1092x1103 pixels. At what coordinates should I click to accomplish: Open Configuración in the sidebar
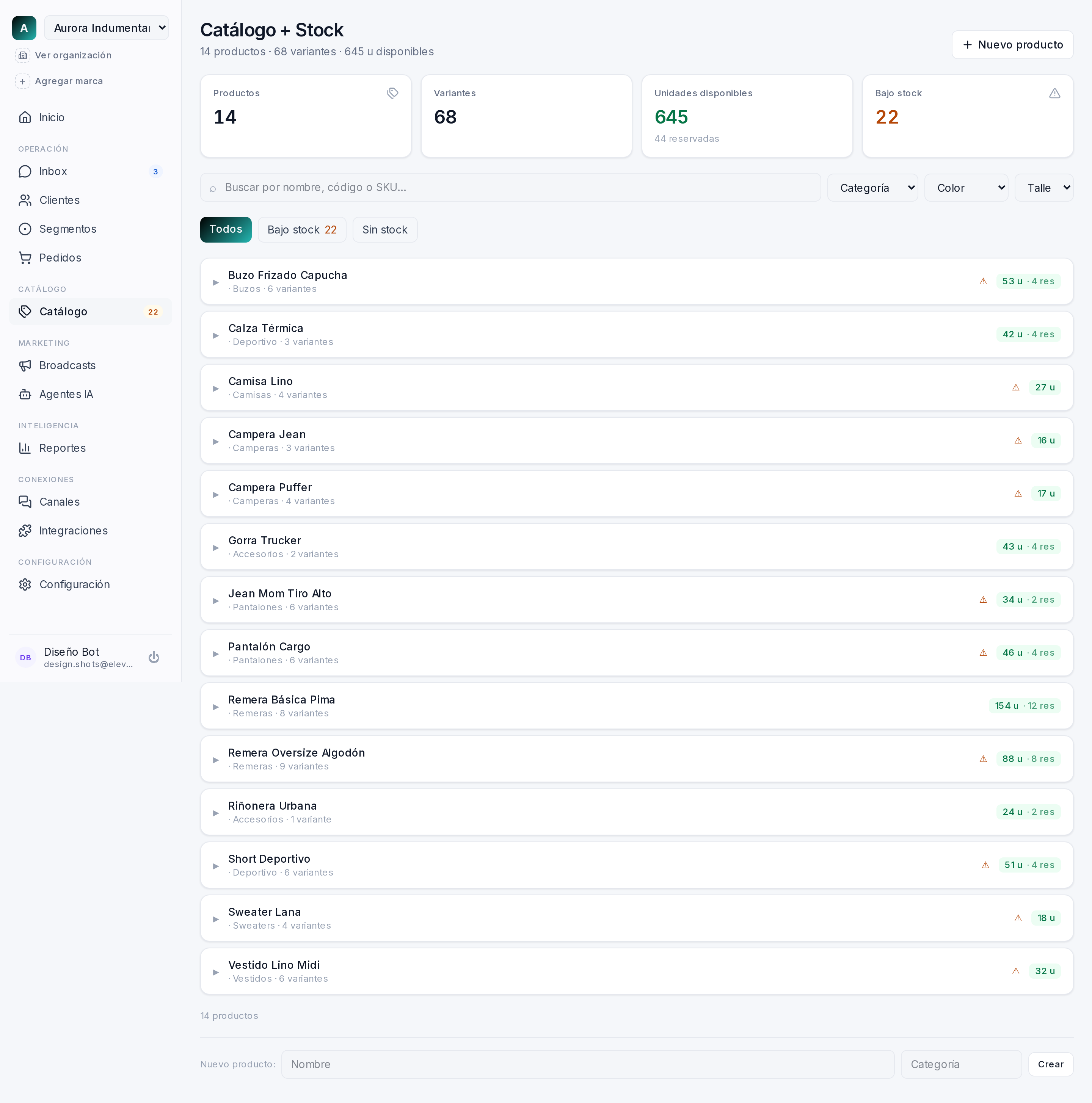[90, 584]
